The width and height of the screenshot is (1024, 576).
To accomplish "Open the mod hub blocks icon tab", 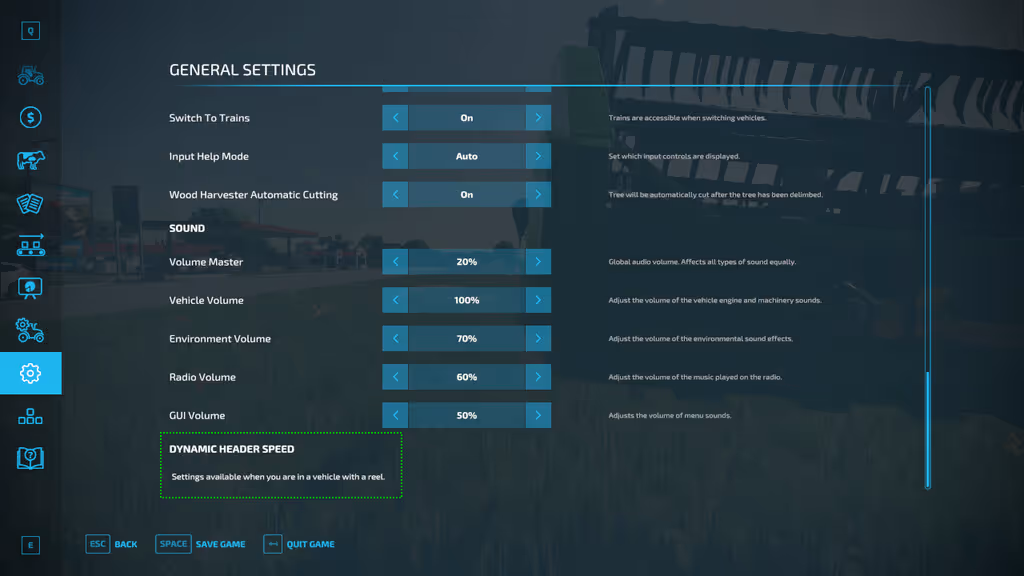I will coord(30,416).
